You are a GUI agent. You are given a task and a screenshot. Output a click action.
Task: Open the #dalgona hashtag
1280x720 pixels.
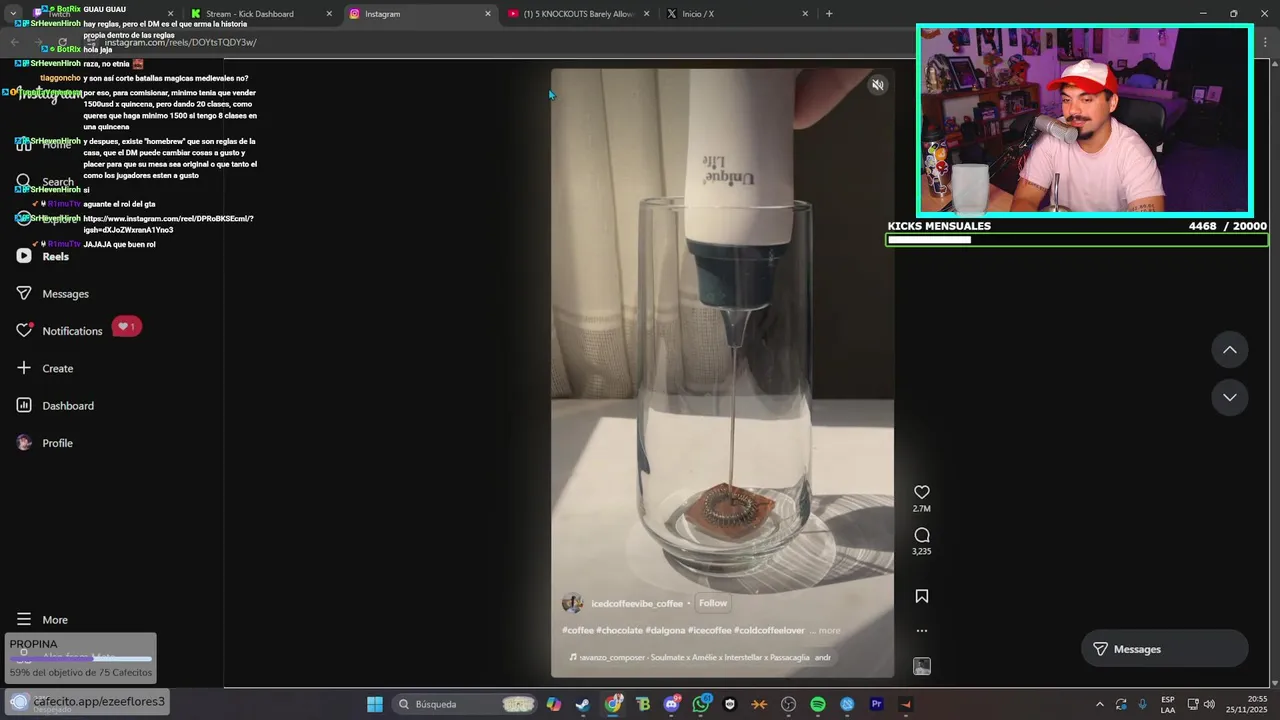click(665, 631)
